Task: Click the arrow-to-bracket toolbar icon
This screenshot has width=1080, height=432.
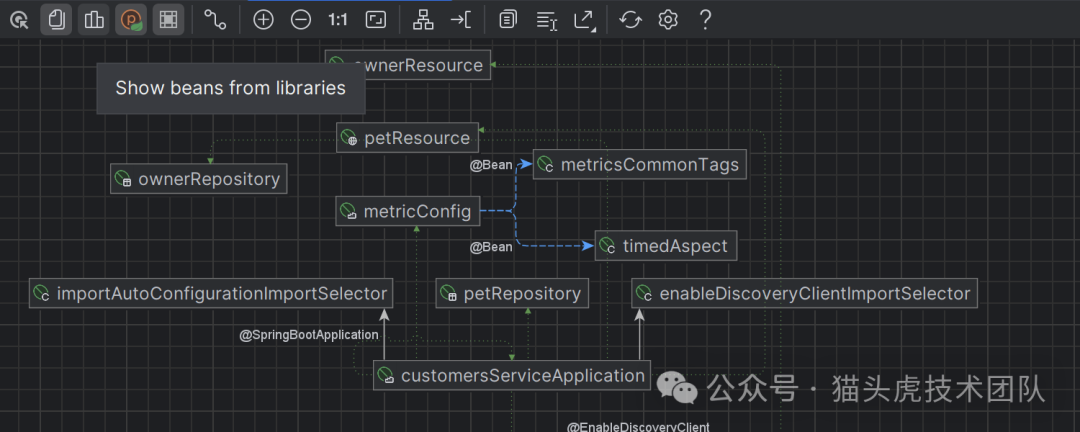Action: pyautogui.click(x=461, y=19)
